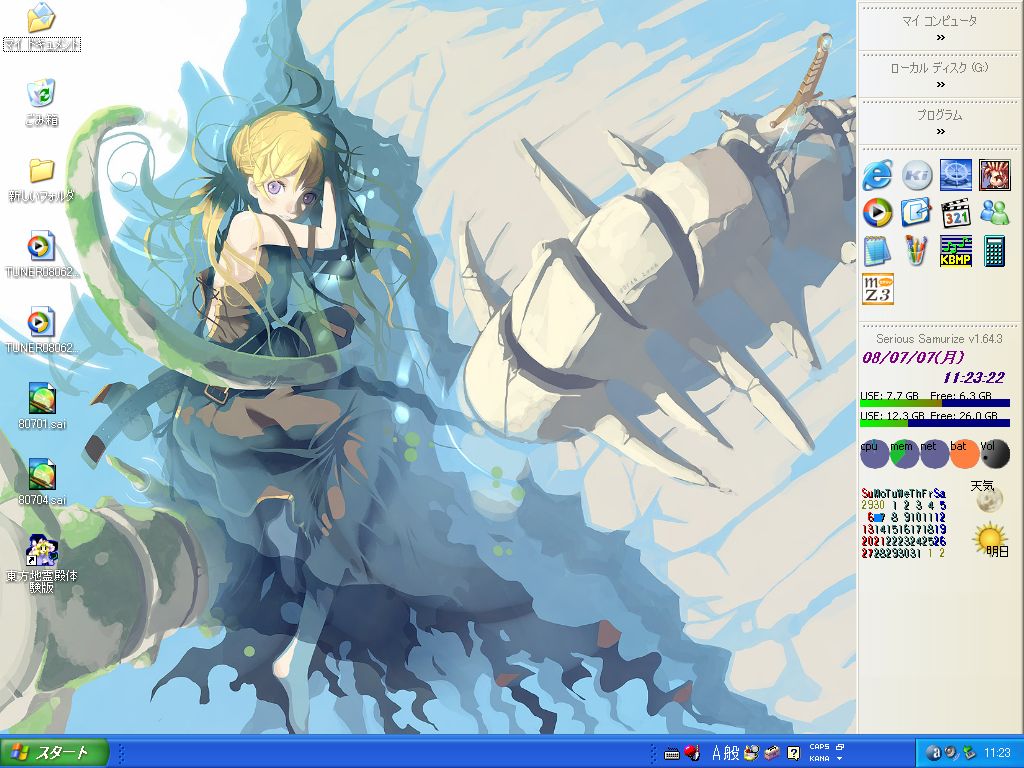
Task: Toggle KANA lock in the language bar
Action: pos(819,758)
